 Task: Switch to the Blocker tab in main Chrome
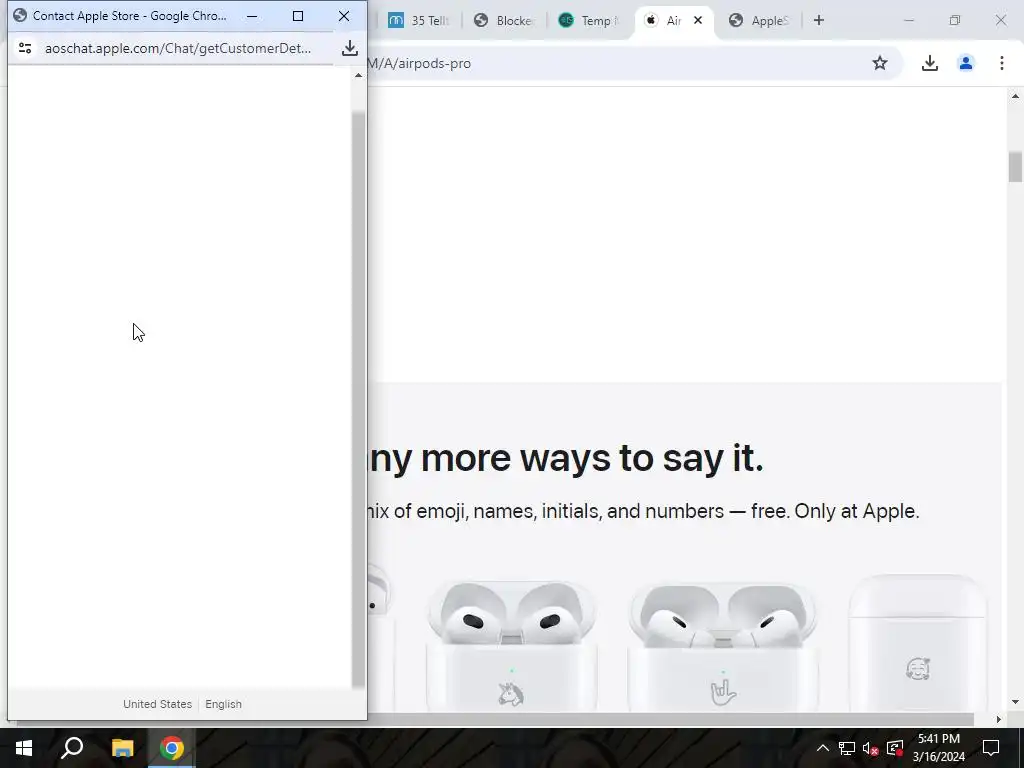[x=505, y=21]
